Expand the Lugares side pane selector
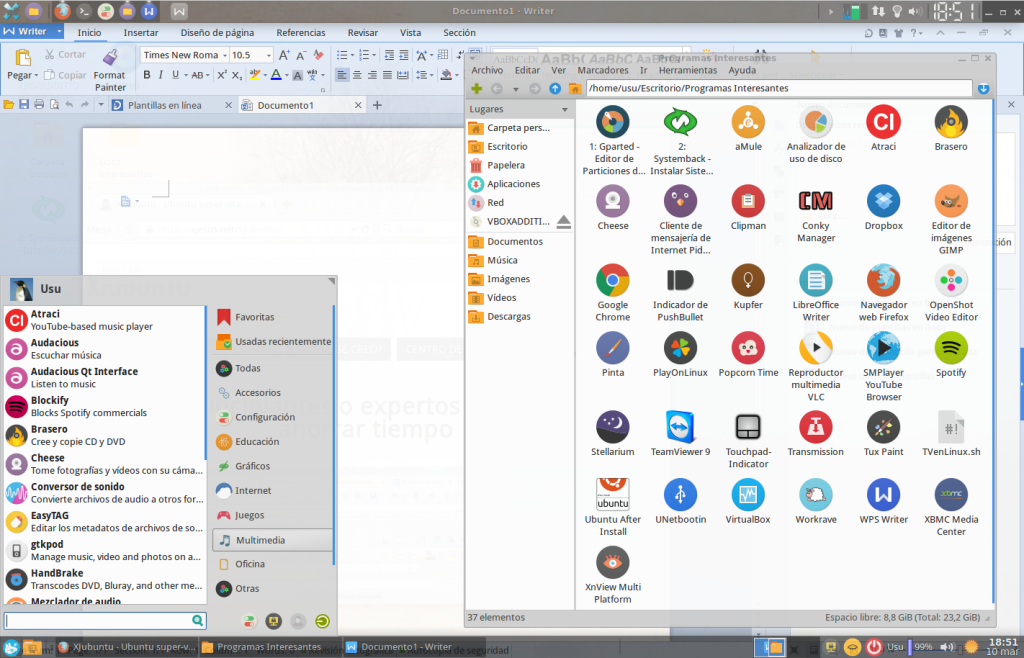 tap(565, 110)
